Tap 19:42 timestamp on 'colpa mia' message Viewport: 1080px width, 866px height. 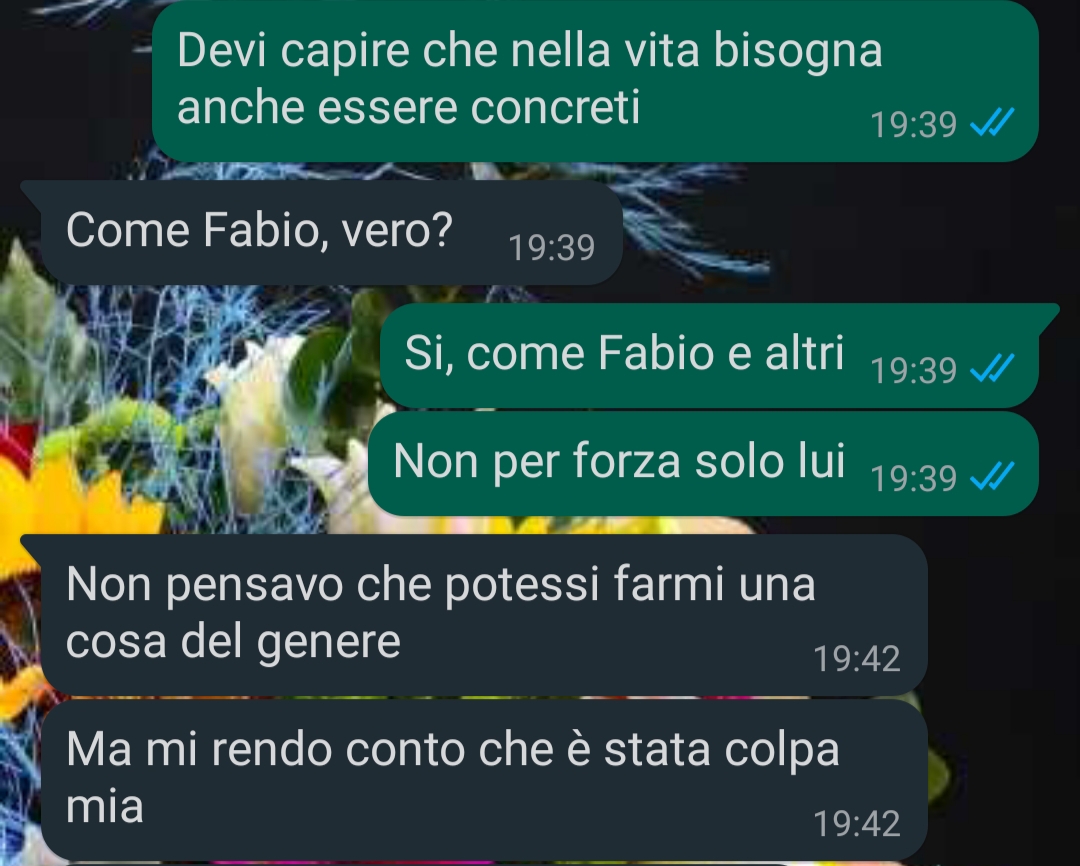click(857, 823)
